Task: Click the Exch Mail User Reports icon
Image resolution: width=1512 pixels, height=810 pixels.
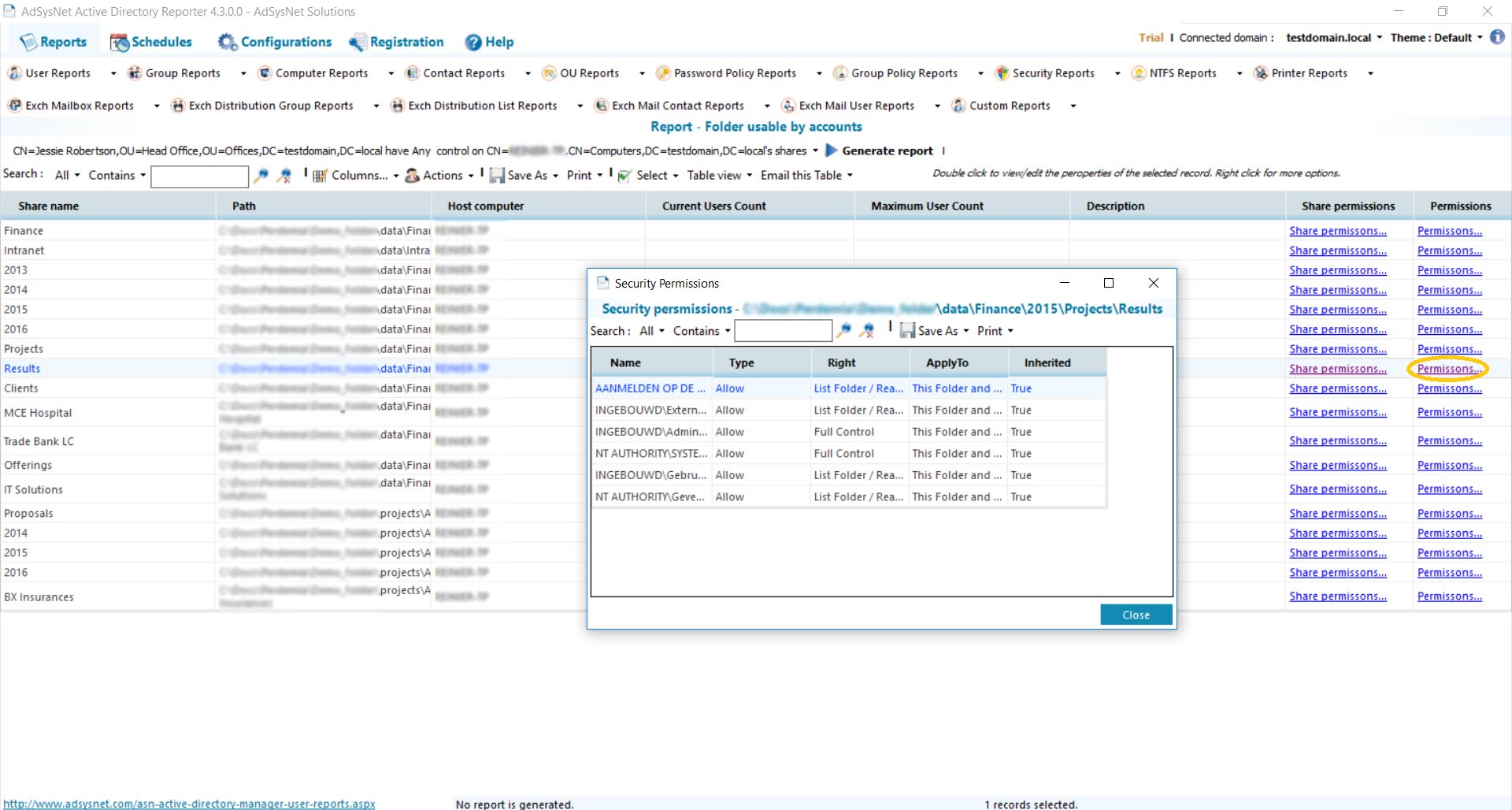Action: pos(788,106)
